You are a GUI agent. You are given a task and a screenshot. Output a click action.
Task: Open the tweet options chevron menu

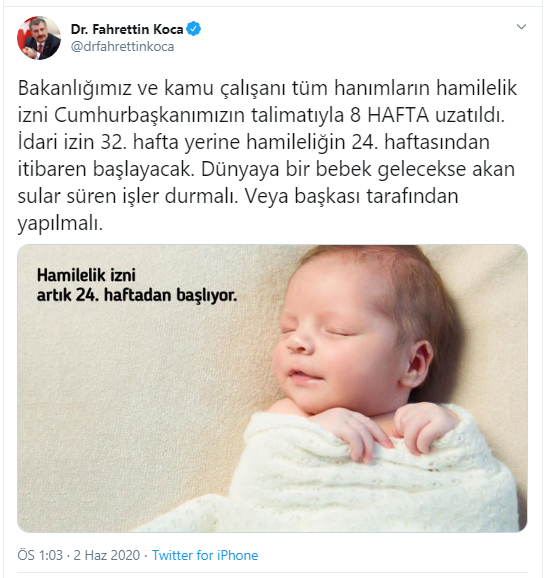point(521,27)
